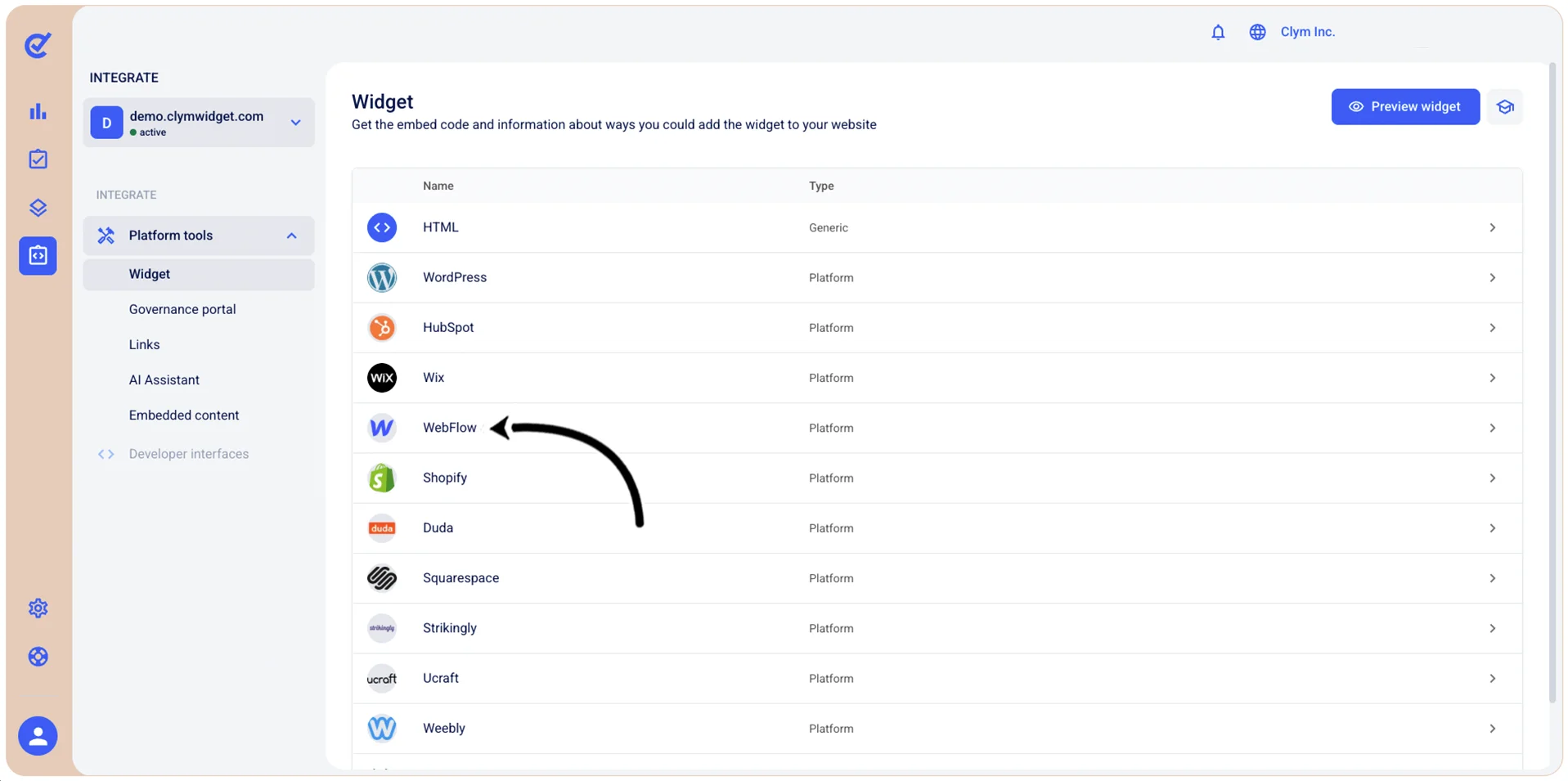
Task: Select the Widget menu item
Action: coord(199,274)
